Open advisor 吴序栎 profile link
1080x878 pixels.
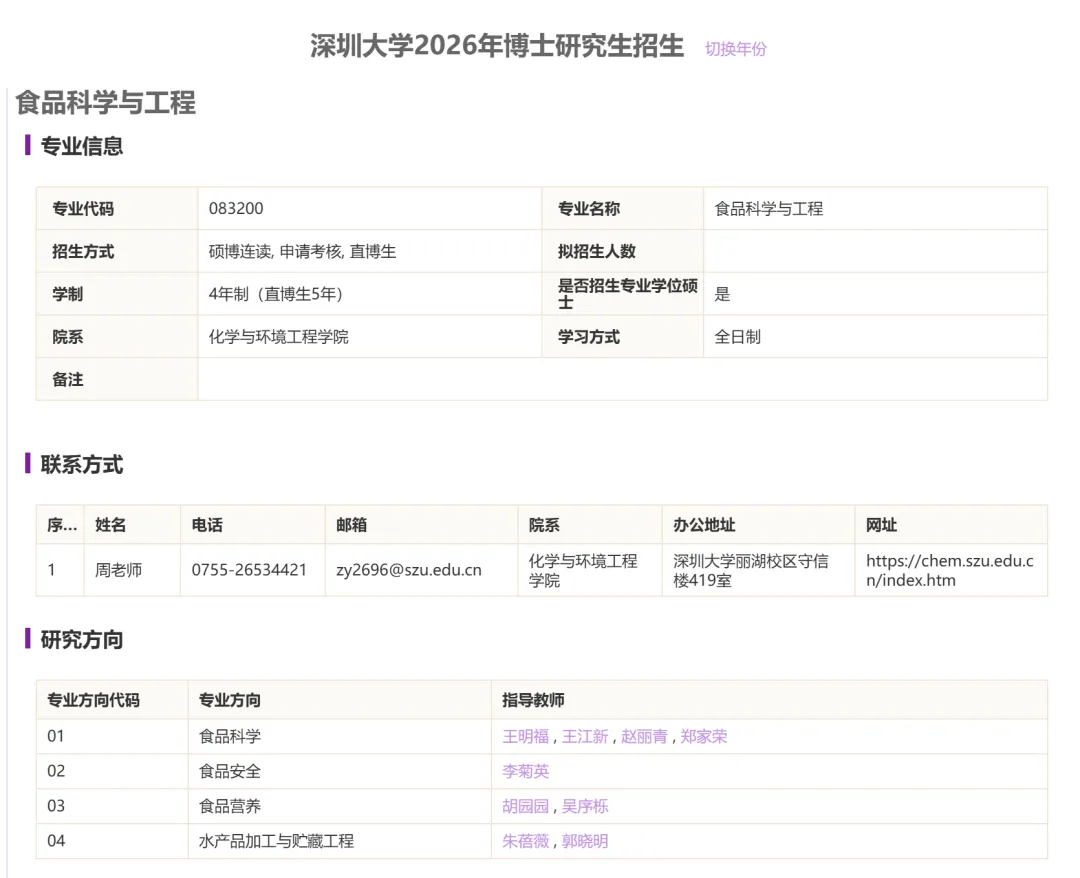tap(585, 806)
